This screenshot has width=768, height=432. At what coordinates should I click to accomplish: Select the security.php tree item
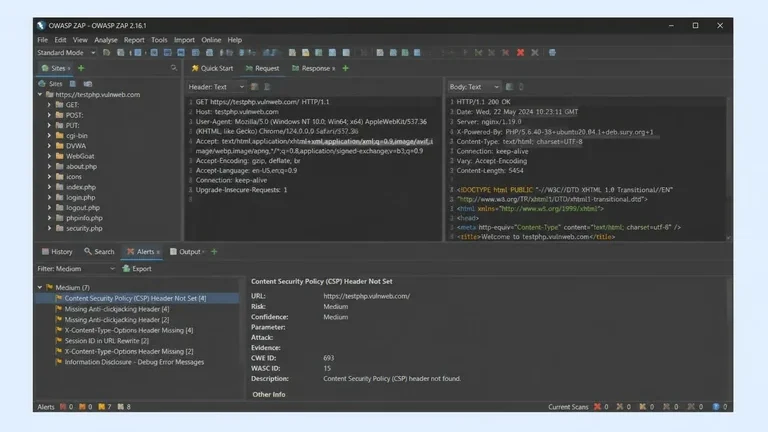[84, 228]
